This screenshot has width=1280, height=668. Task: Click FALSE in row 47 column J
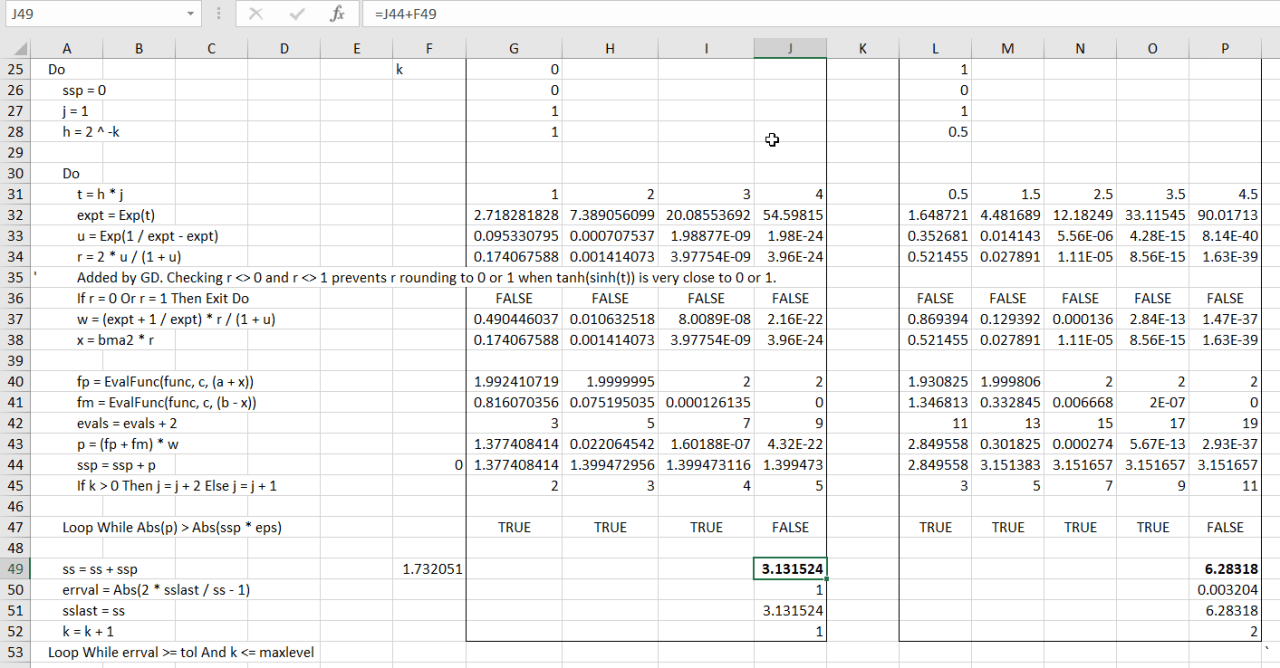pyautogui.click(x=790, y=527)
